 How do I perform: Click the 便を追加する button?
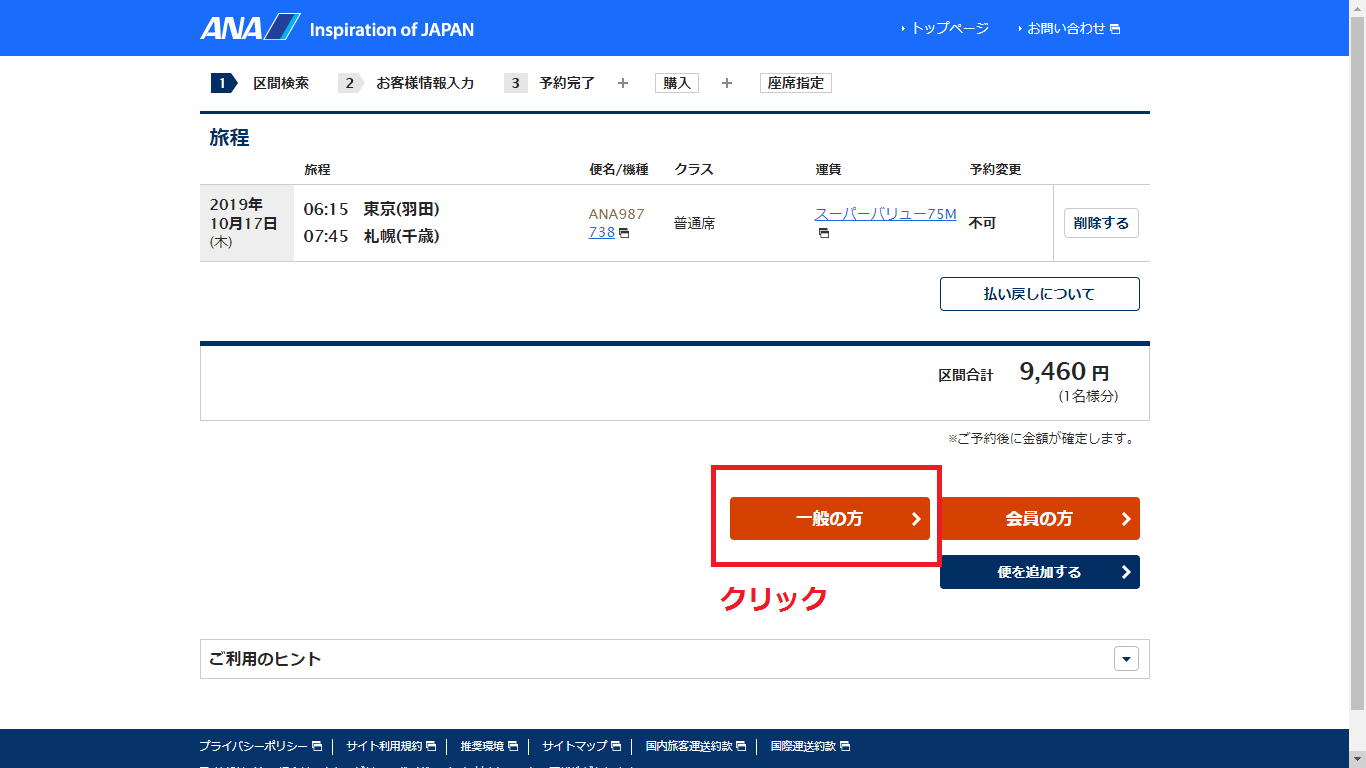coord(1039,572)
